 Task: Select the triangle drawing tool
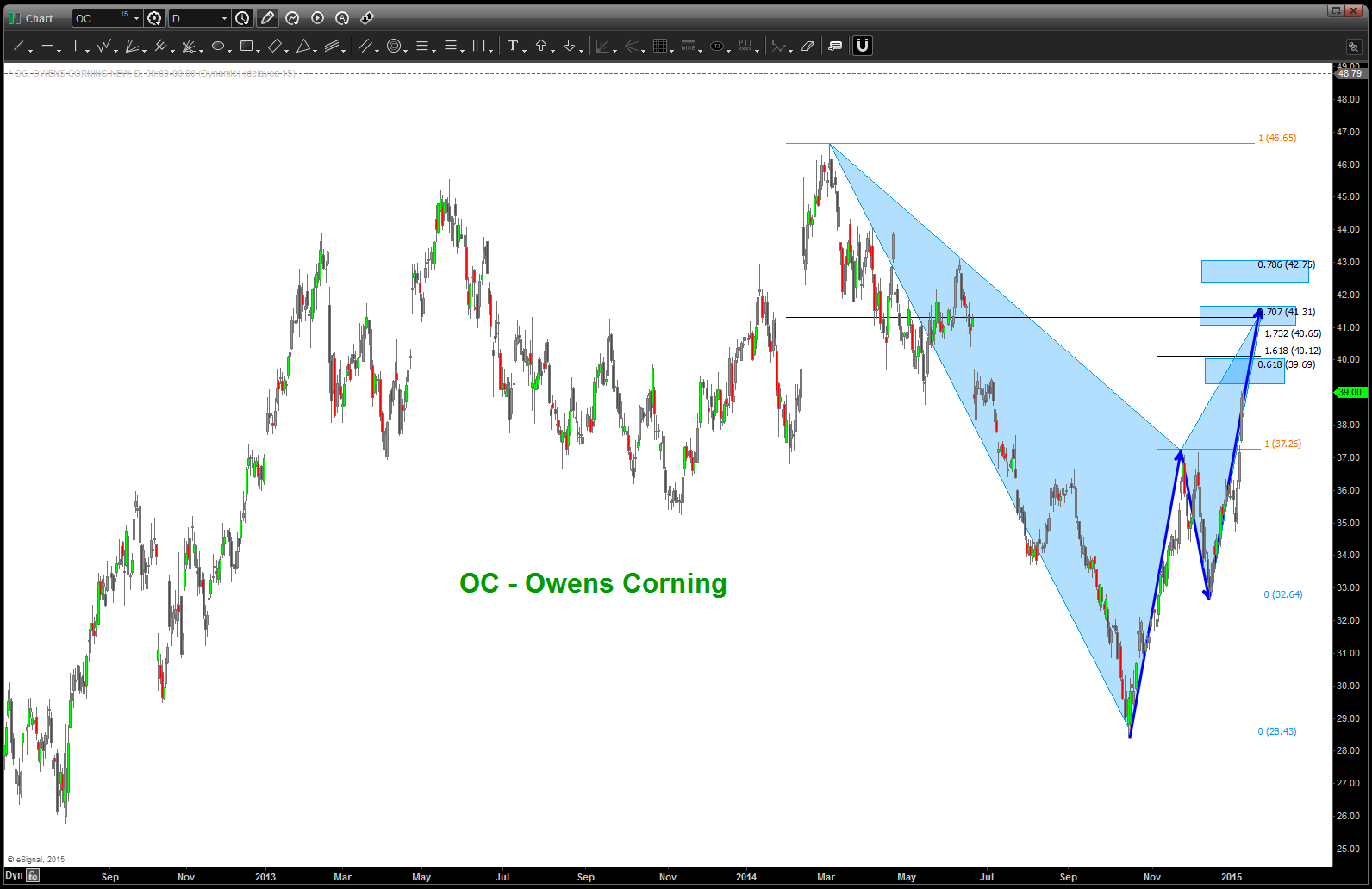tap(303, 47)
